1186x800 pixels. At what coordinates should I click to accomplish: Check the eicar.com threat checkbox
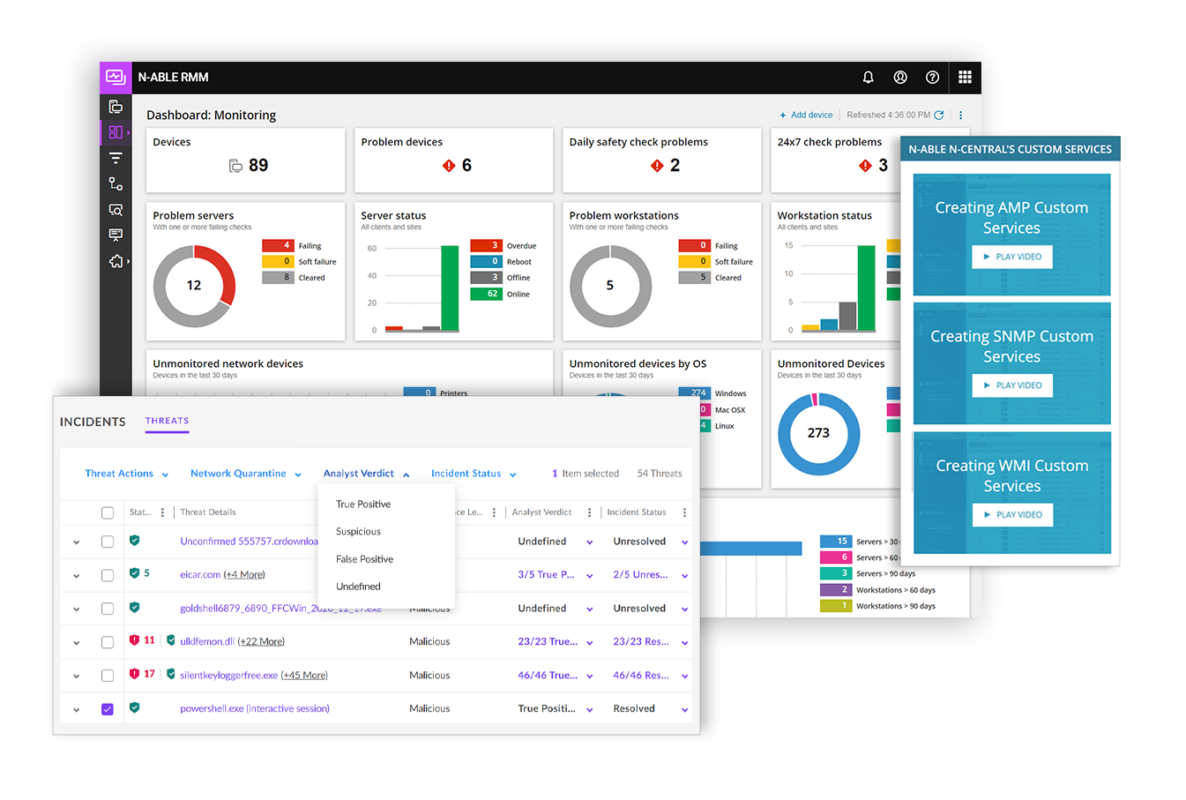point(107,575)
